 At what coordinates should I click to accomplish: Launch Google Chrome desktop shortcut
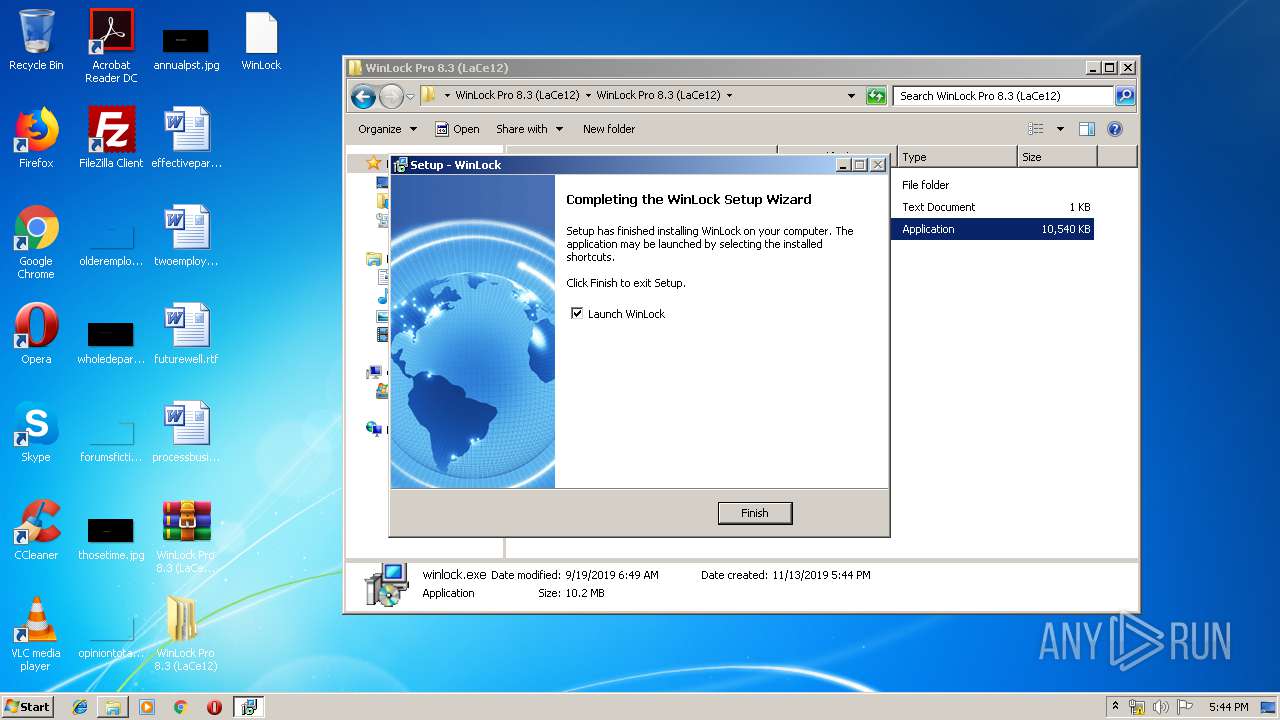pos(36,243)
